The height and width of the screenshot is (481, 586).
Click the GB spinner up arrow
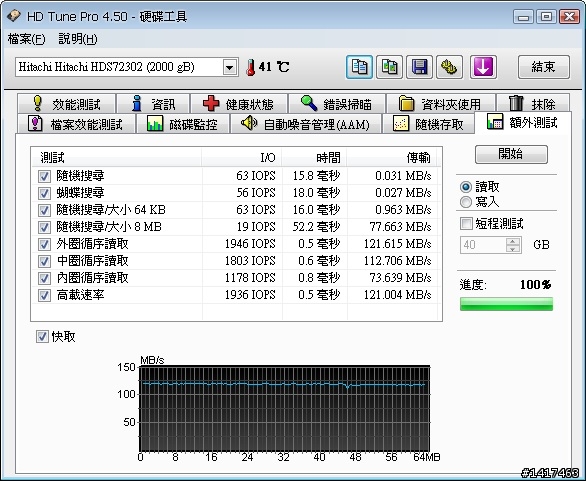pyautogui.click(x=513, y=241)
